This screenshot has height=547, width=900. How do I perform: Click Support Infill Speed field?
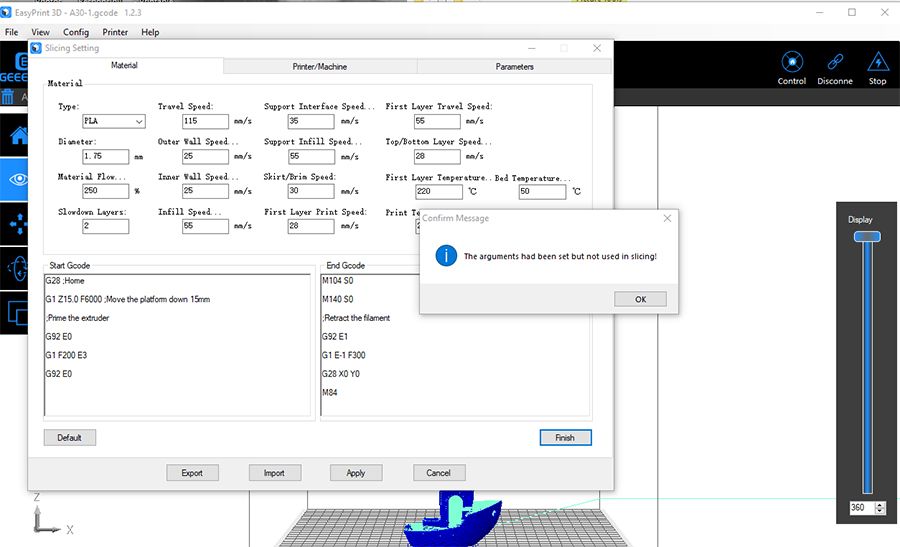click(x=311, y=156)
